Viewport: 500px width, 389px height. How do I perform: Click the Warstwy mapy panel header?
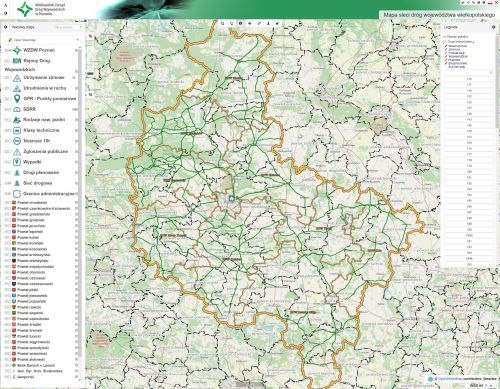(x=23, y=27)
